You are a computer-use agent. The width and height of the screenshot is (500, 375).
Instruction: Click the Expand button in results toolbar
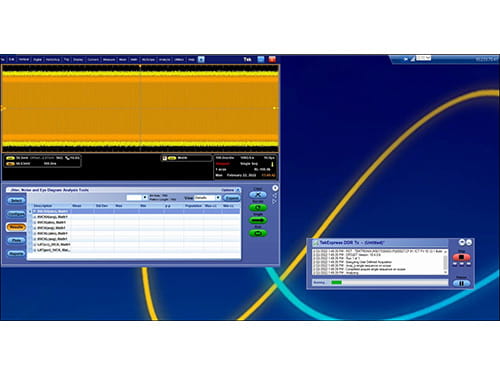(x=232, y=198)
